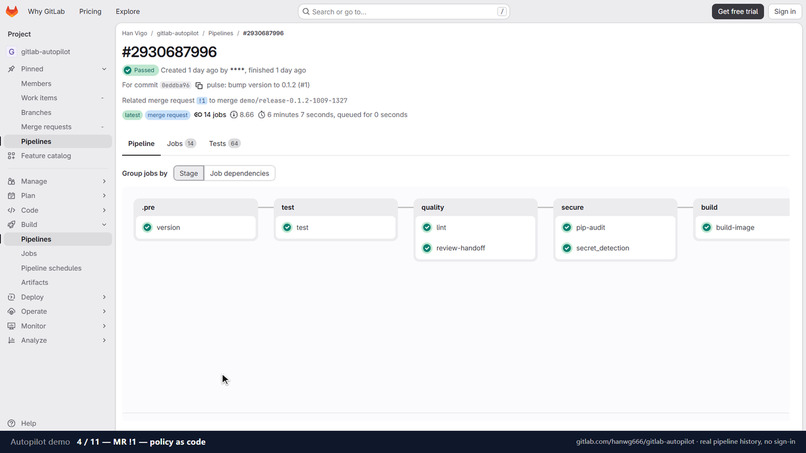
Task: Group jobs by Stage
Action: [189, 173]
